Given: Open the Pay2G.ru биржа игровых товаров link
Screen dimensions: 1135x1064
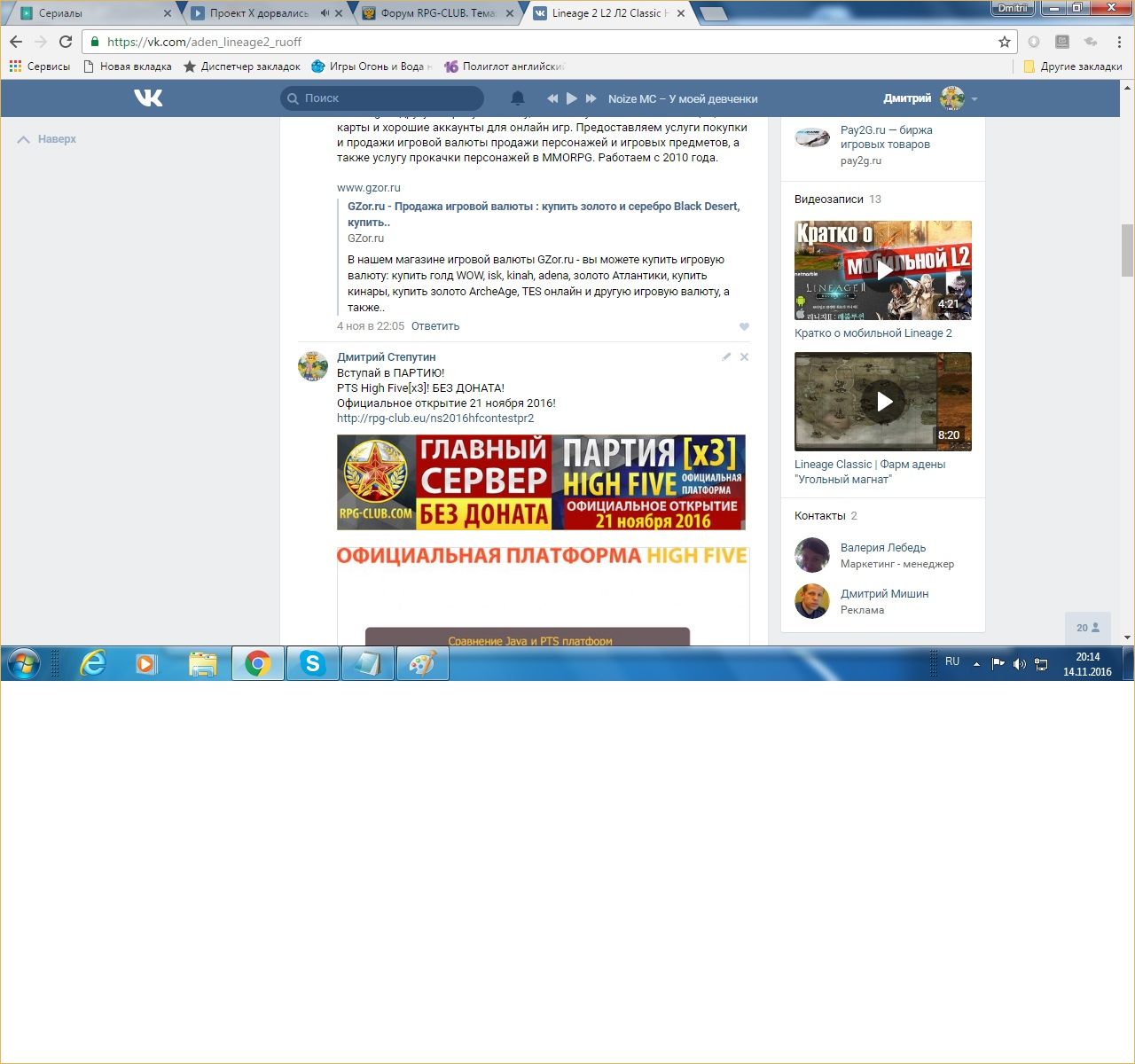Looking at the screenshot, I should tap(887, 137).
